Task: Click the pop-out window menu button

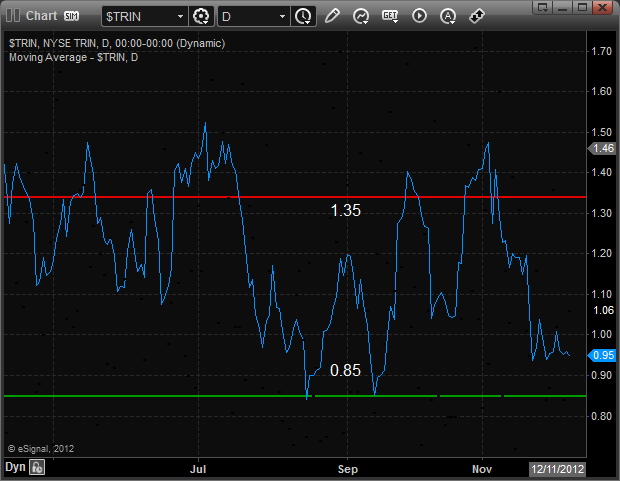Action: tap(543, 7)
